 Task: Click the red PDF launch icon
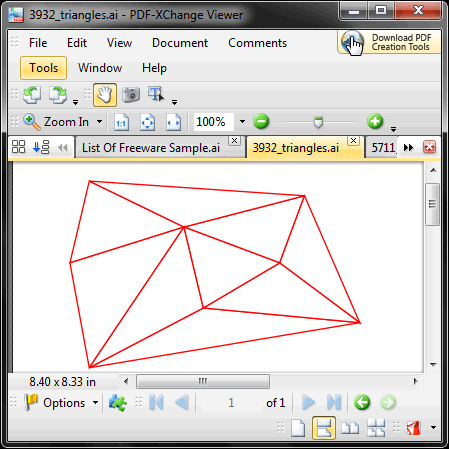tap(414, 428)
